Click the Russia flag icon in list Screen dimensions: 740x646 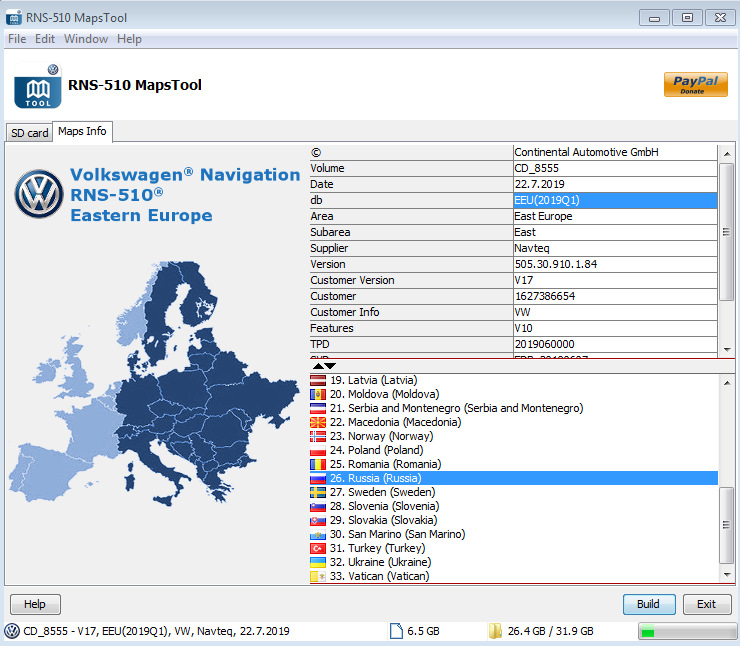coord(318,479)
